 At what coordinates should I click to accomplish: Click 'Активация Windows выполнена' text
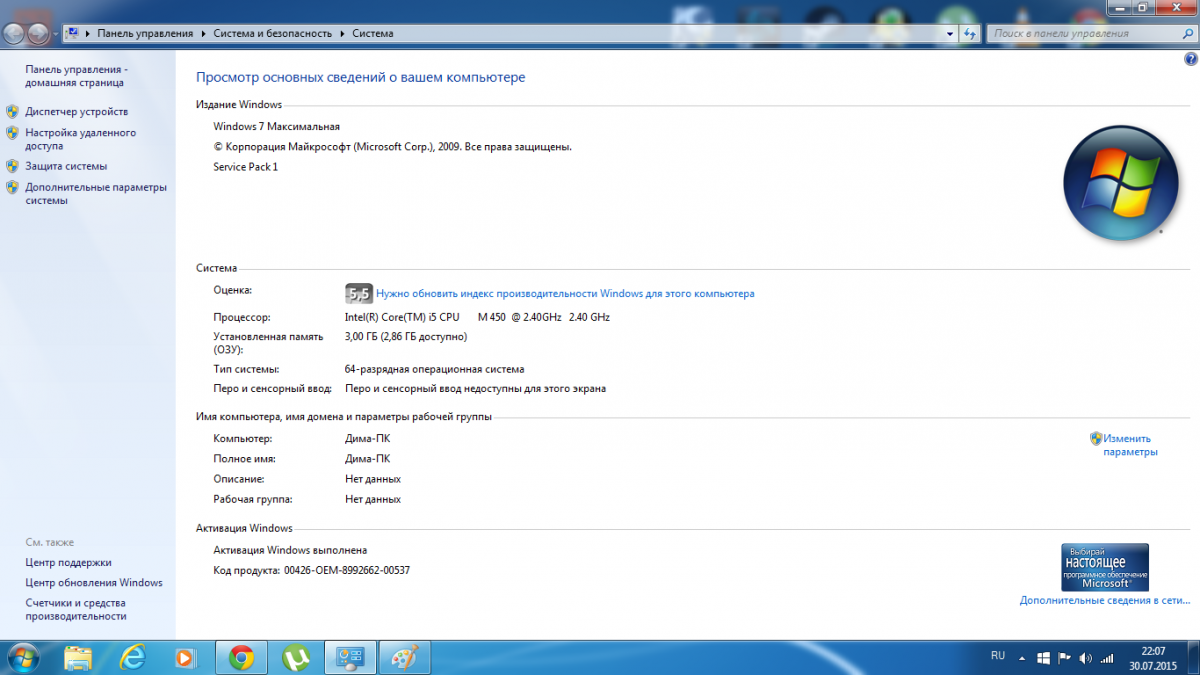(x=290, y=550)
